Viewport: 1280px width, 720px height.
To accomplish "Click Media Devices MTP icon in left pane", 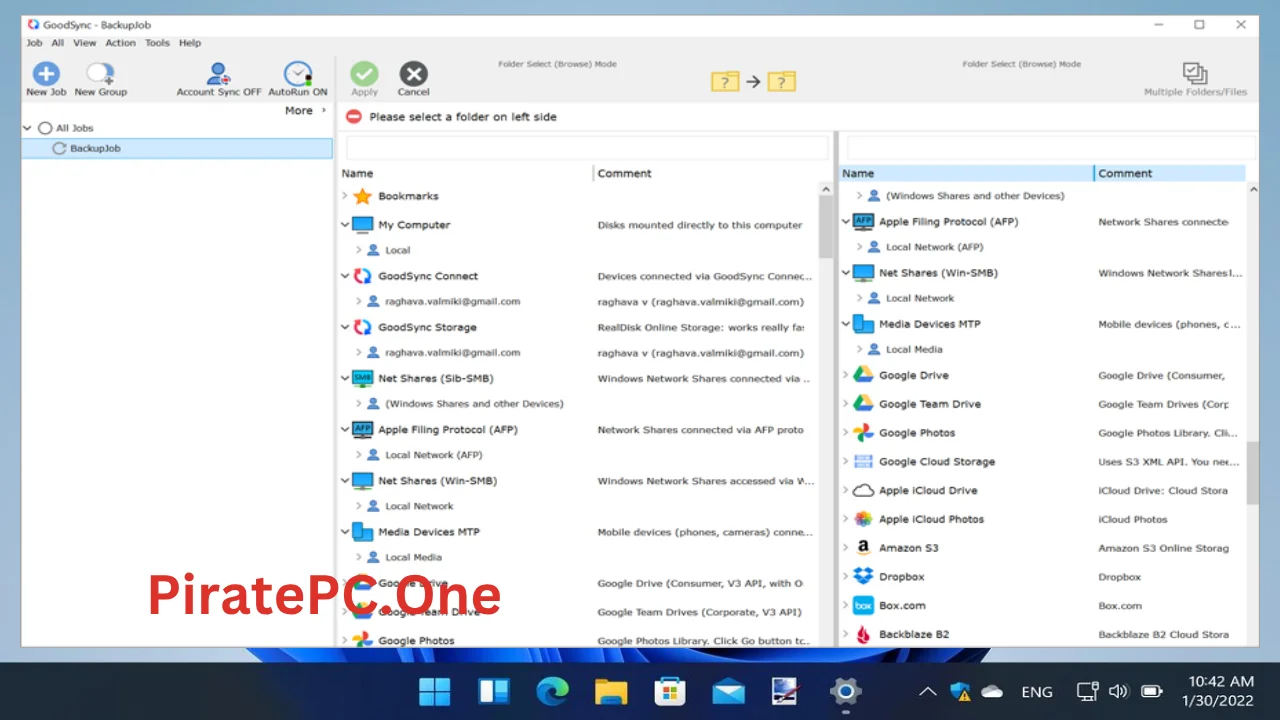I will [362, 532].
